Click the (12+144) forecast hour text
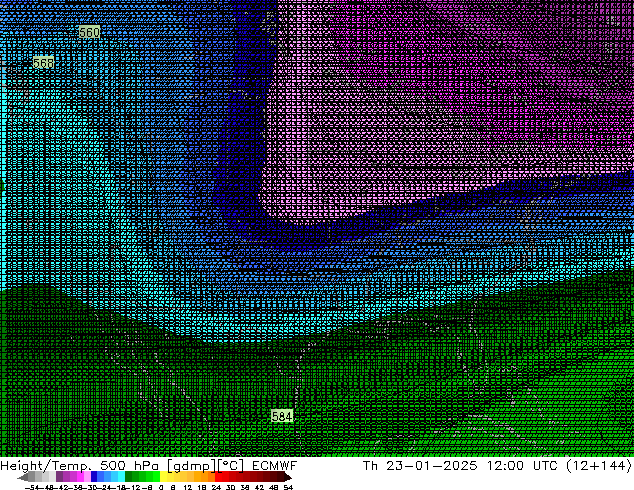Screen dimensions: 634x490 [x=599, y=466]
